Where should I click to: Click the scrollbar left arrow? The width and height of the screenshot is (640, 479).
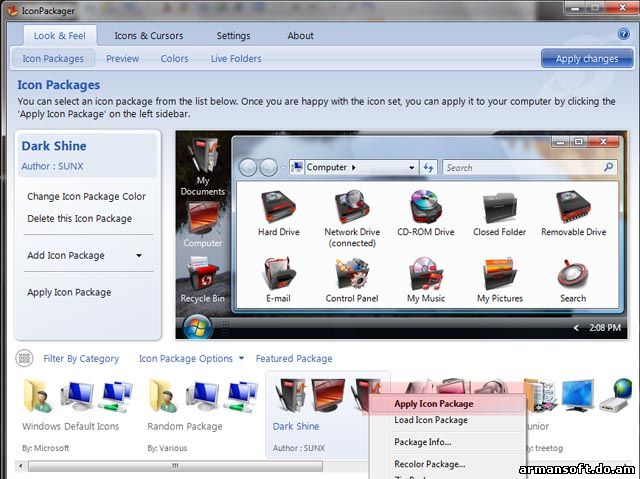point(20,465)
